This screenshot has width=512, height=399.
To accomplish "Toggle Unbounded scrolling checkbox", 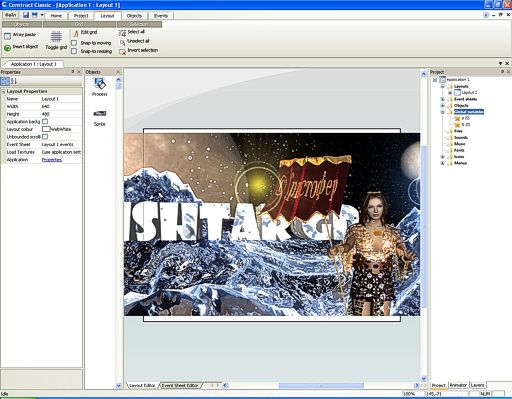I will pos(45,137).
